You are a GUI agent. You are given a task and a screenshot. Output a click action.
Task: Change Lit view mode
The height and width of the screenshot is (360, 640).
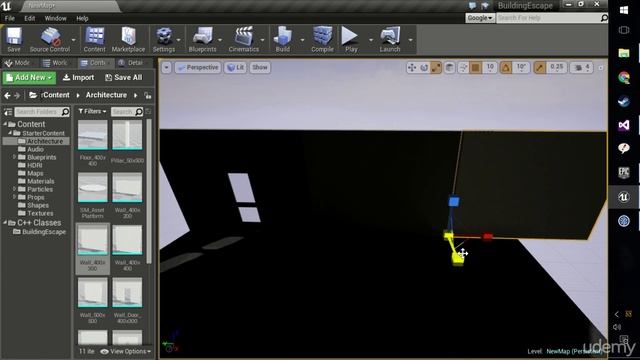pos(236,68)
